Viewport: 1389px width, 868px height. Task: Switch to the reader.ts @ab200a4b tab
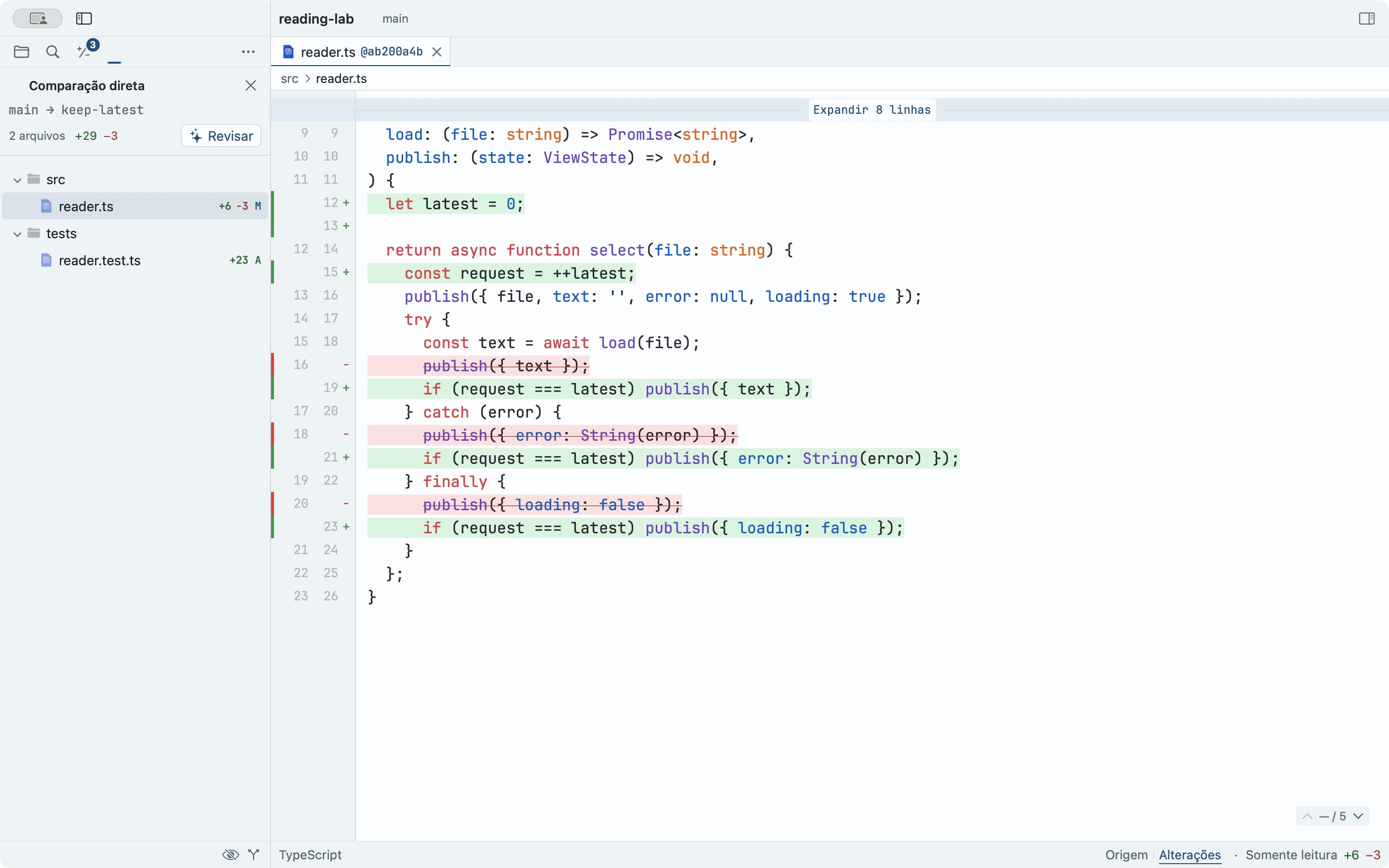click(360, 52)
